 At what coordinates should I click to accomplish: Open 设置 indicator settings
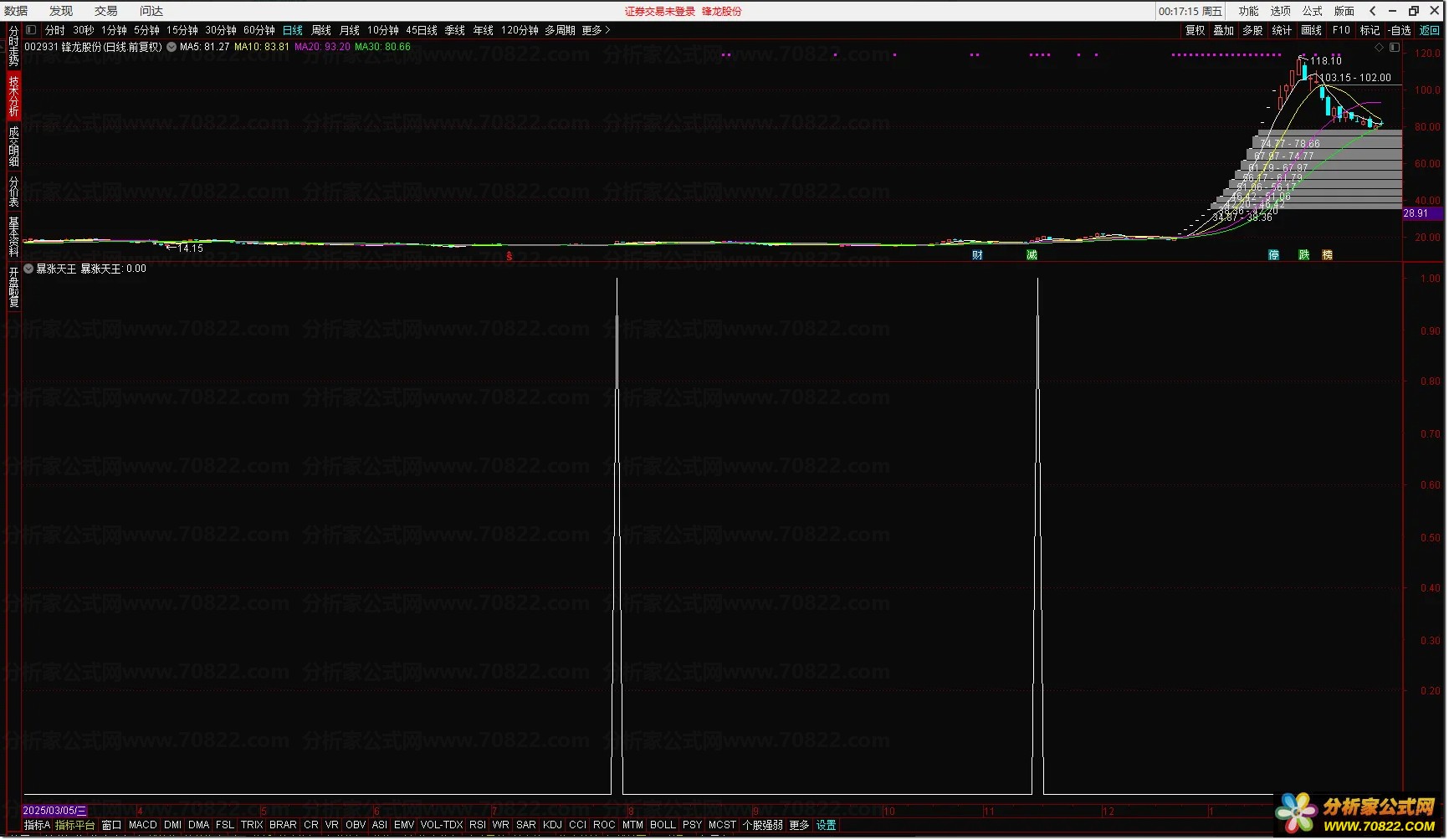(827, 825)
